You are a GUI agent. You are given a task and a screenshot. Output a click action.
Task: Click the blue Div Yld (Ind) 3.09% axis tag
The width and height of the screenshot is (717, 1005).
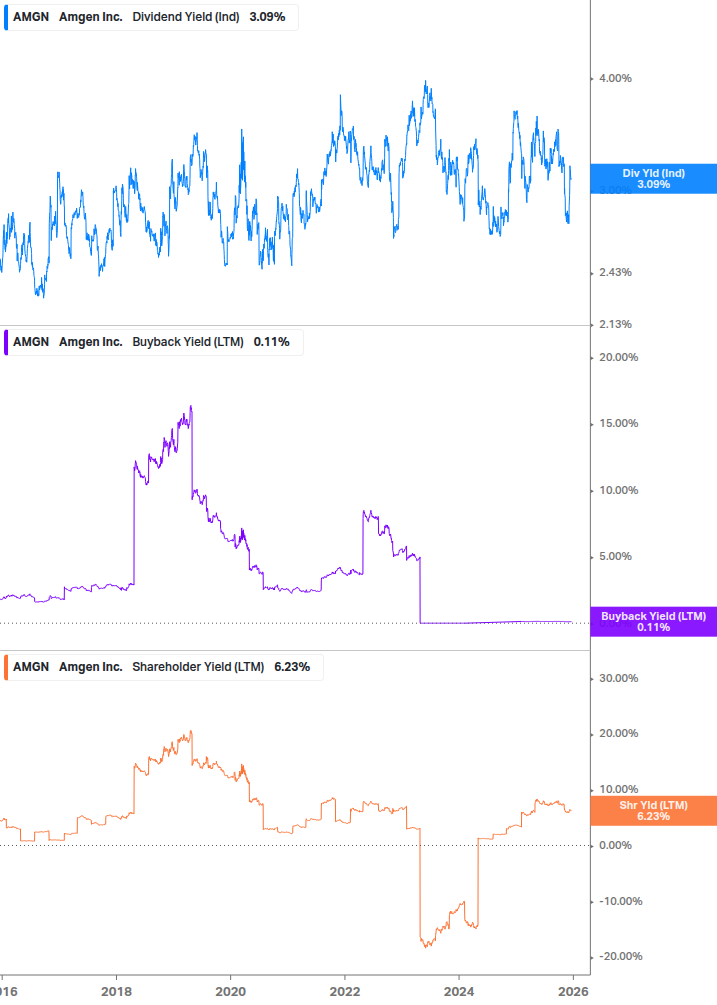(x=654, y=179)
